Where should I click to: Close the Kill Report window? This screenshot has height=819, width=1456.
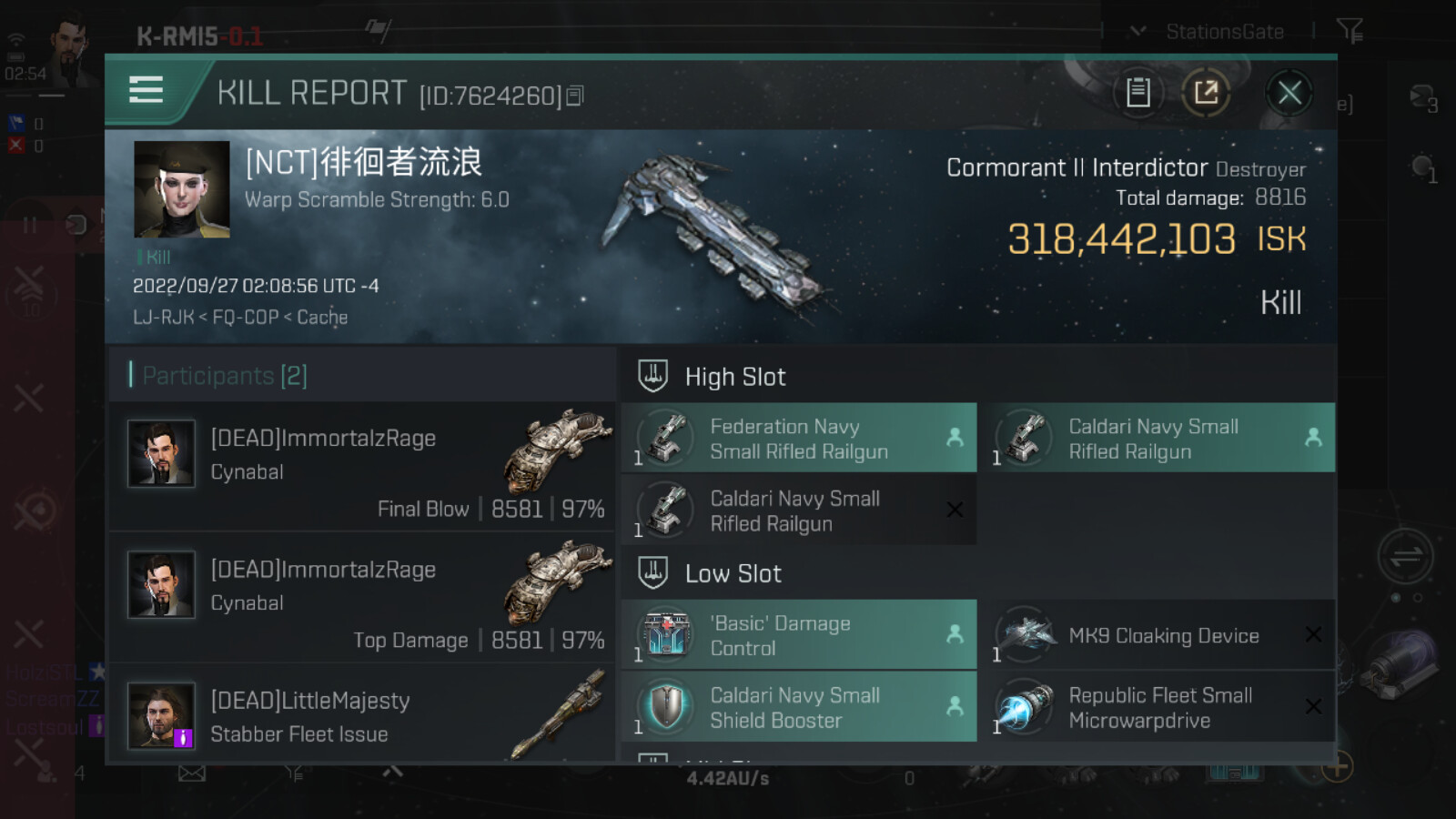point(1289,92)
